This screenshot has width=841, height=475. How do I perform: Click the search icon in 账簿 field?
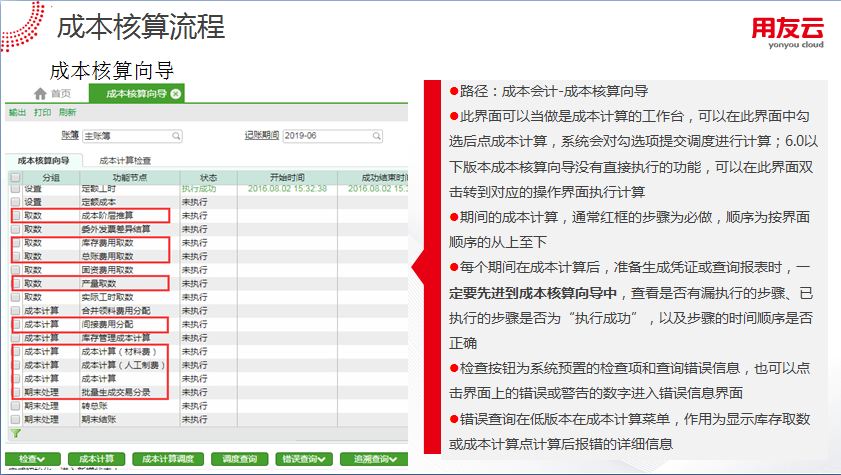[176, 135]
